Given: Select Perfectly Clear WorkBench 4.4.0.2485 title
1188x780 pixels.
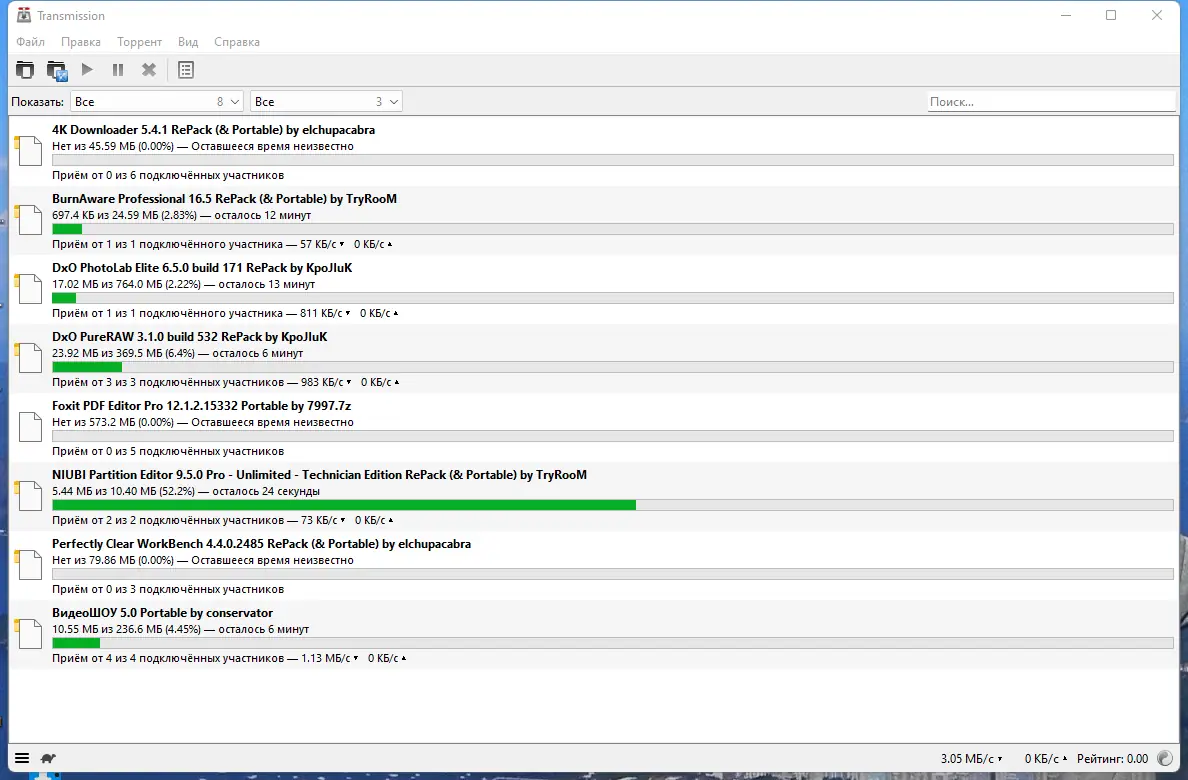Looking at the screenshot, I should click(x=261, y=543).
